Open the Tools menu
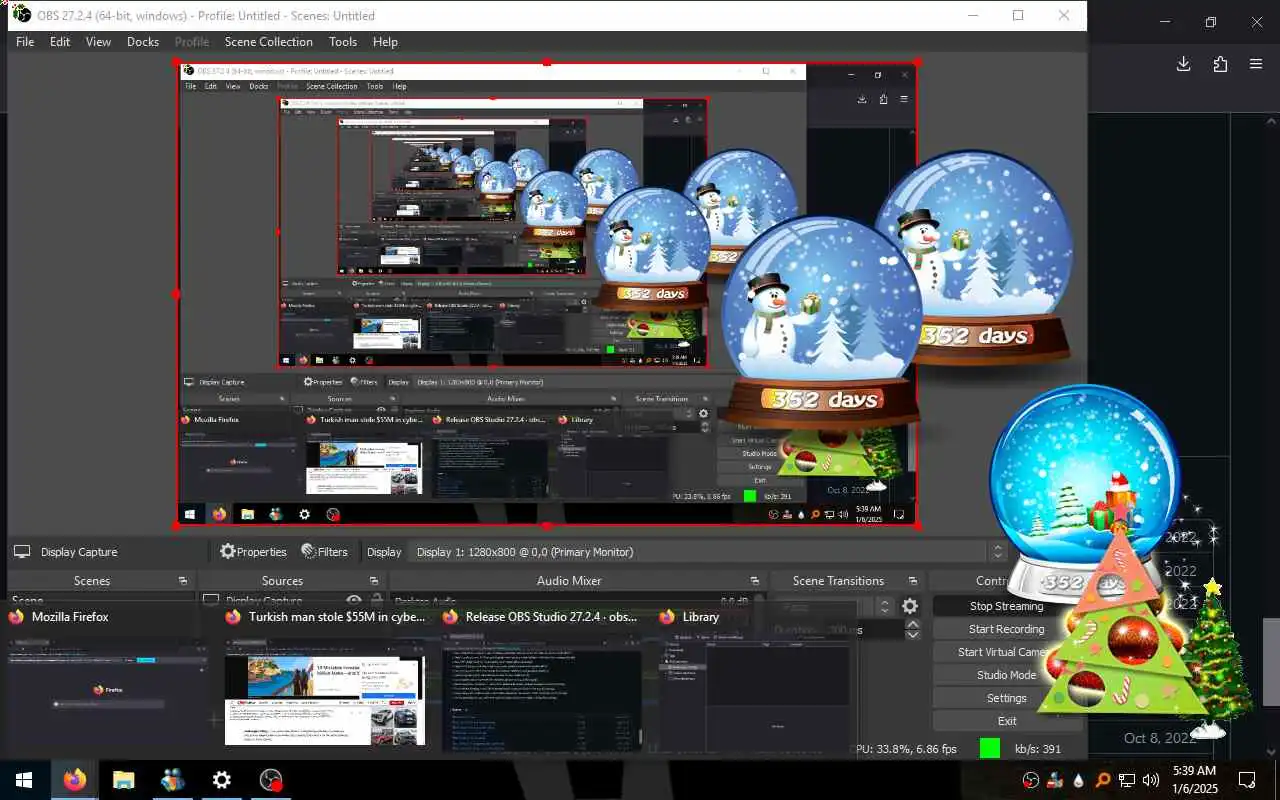The image size is (1280, 800). [343, 42]
